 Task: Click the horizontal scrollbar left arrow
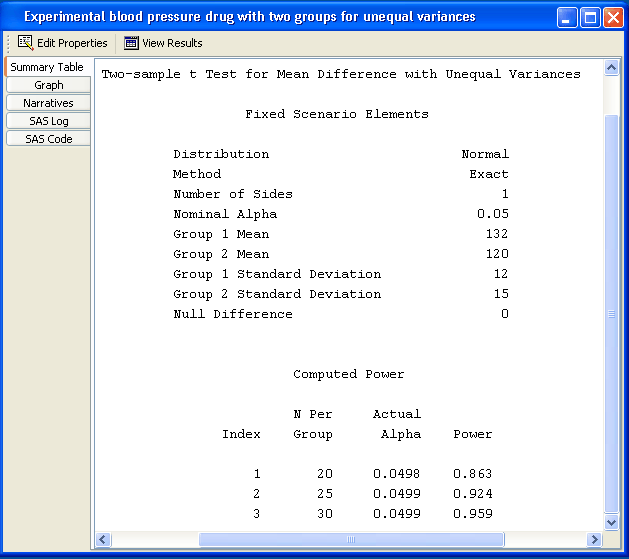[x=103, y=539]
